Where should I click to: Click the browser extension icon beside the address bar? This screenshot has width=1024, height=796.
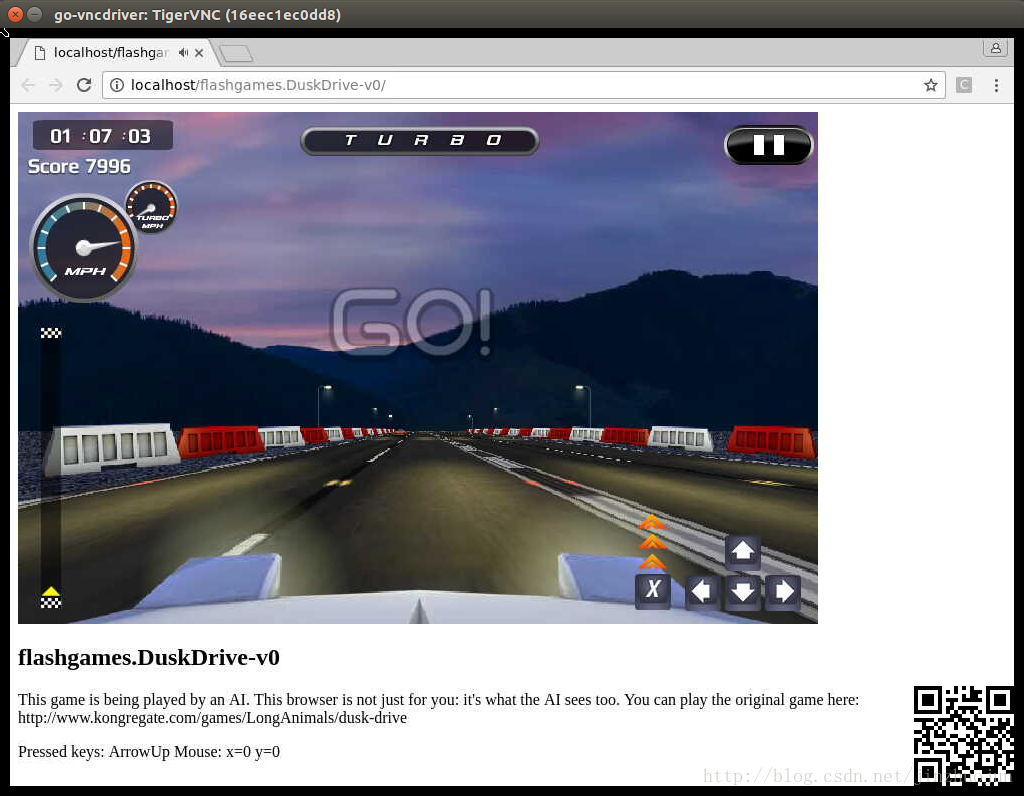click(964, 85)
